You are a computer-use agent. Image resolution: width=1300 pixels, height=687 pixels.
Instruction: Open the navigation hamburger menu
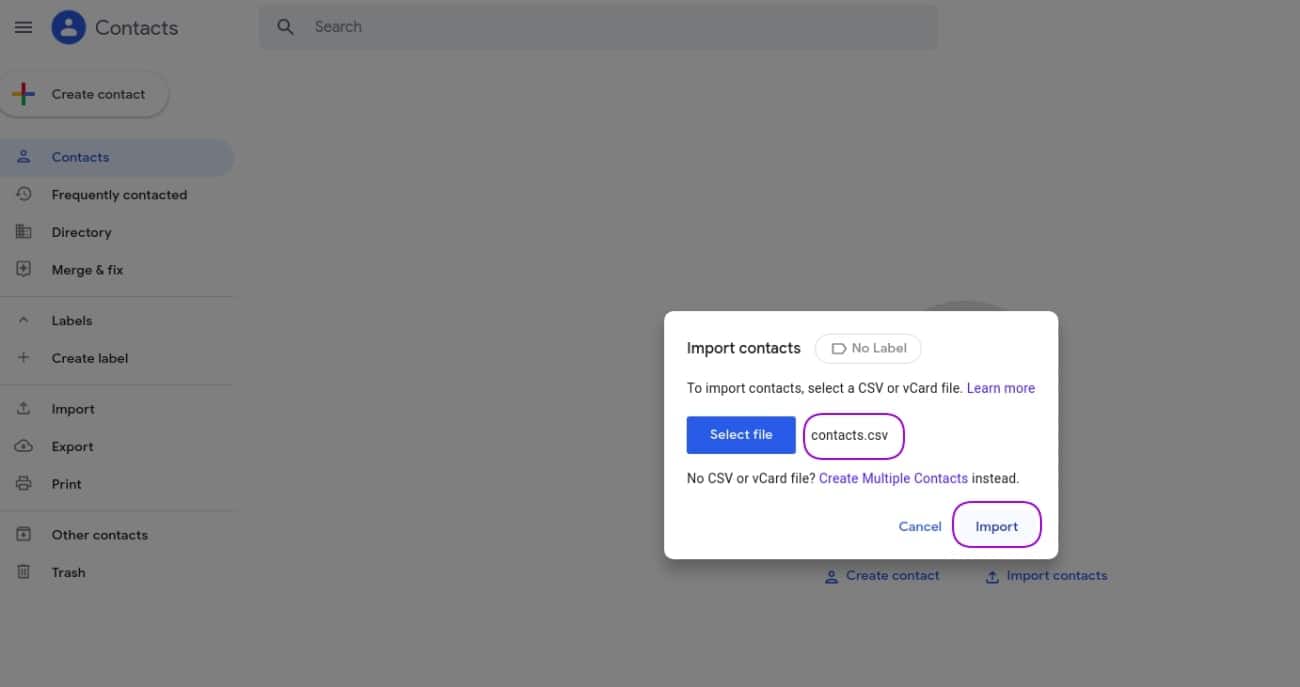(x=23, y=27)
